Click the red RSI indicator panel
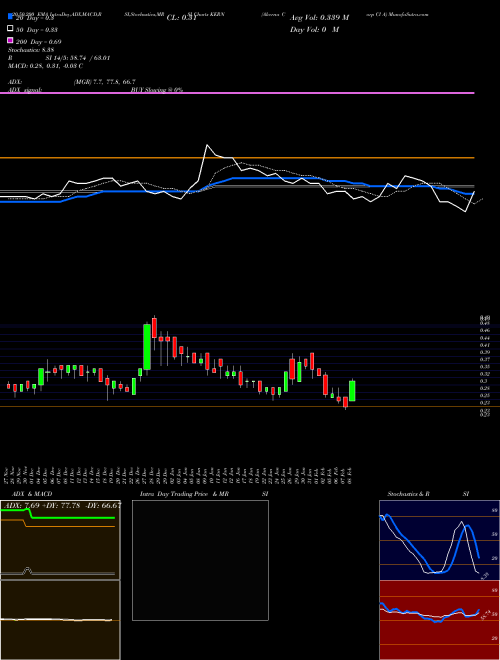500x660 pixels. pos(439,620)
